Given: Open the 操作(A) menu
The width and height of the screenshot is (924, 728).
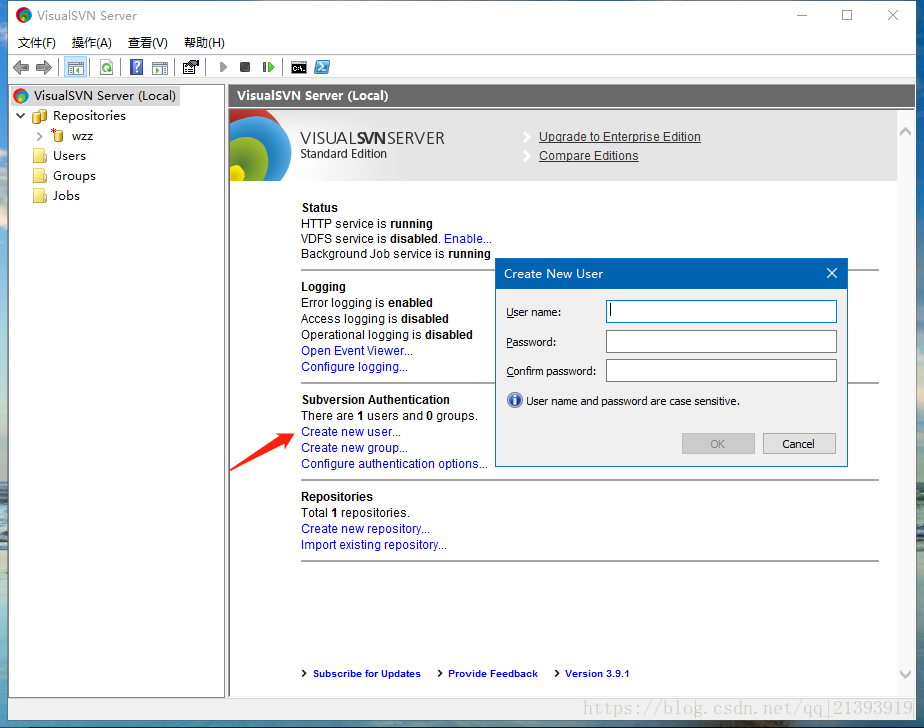Looking at the screenshot, I should click(x=92, y=43).
